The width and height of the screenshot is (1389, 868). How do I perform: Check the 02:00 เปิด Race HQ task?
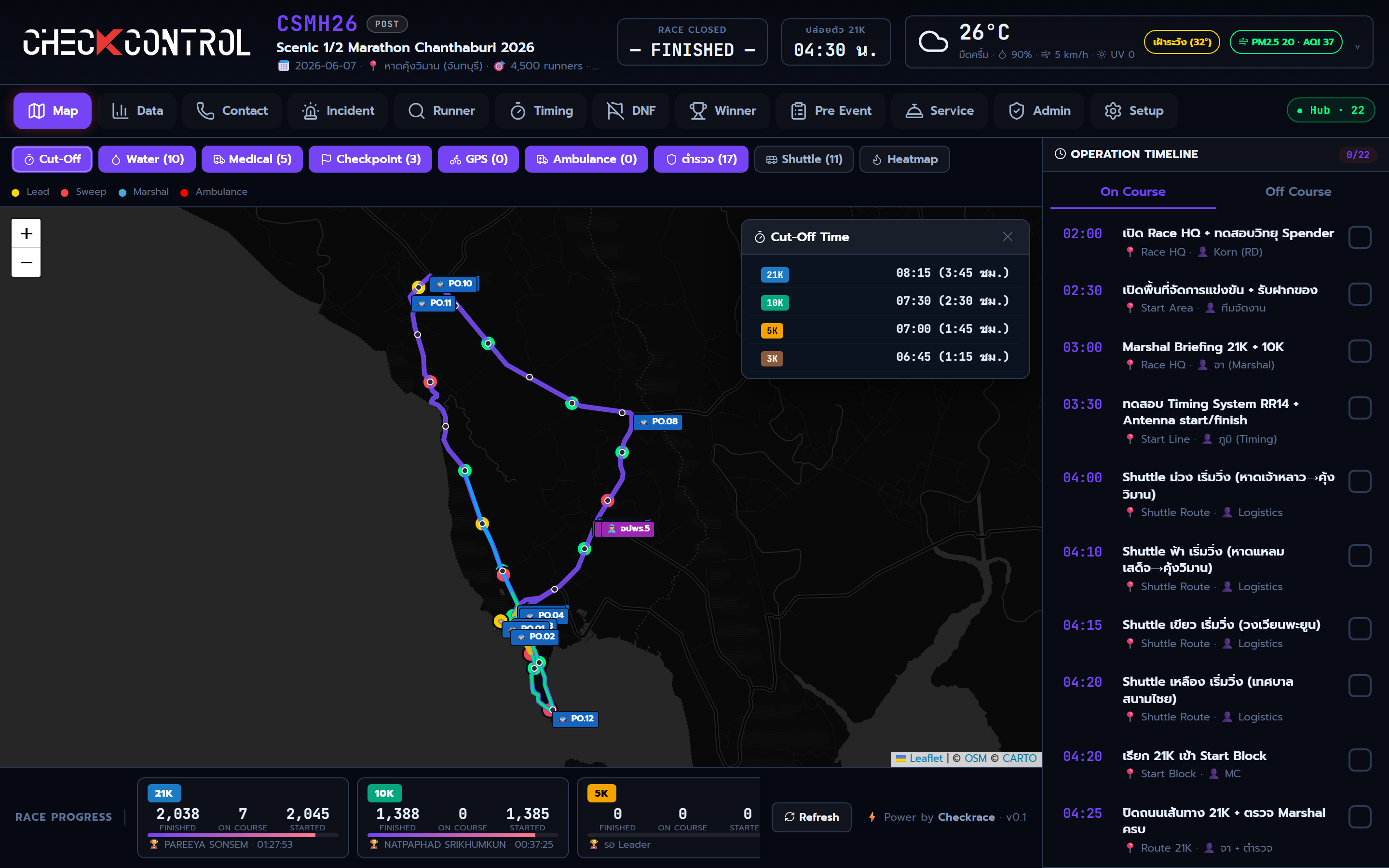coord(1360,237)
